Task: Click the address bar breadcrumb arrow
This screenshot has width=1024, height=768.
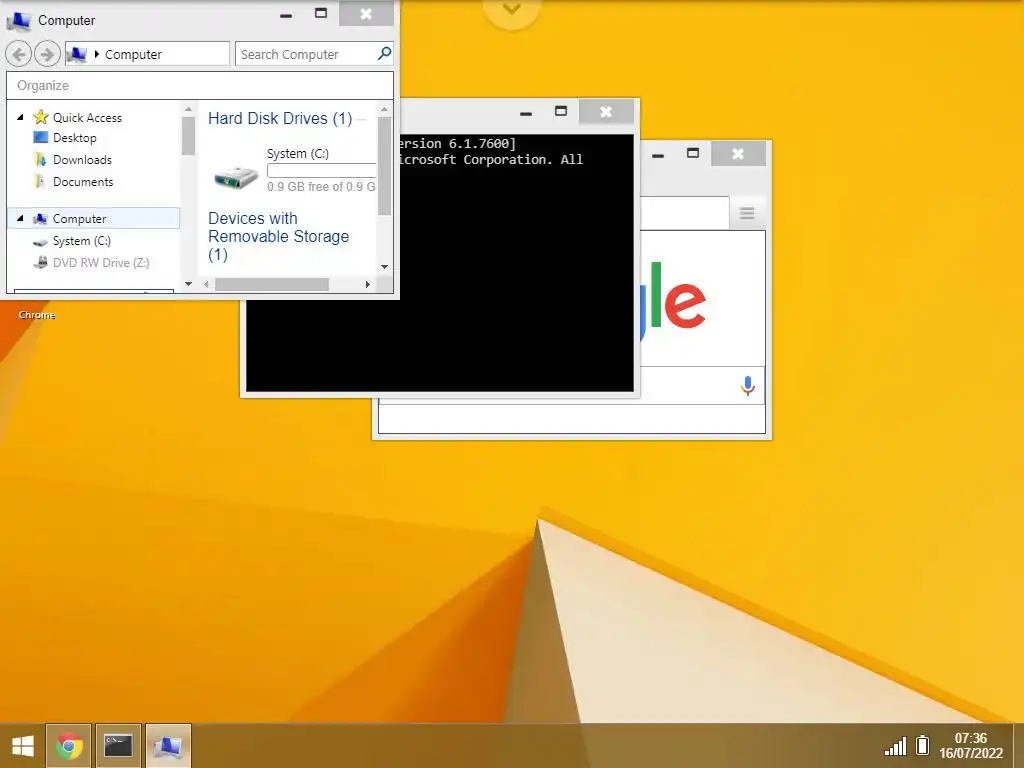Action: coord(97,54)
